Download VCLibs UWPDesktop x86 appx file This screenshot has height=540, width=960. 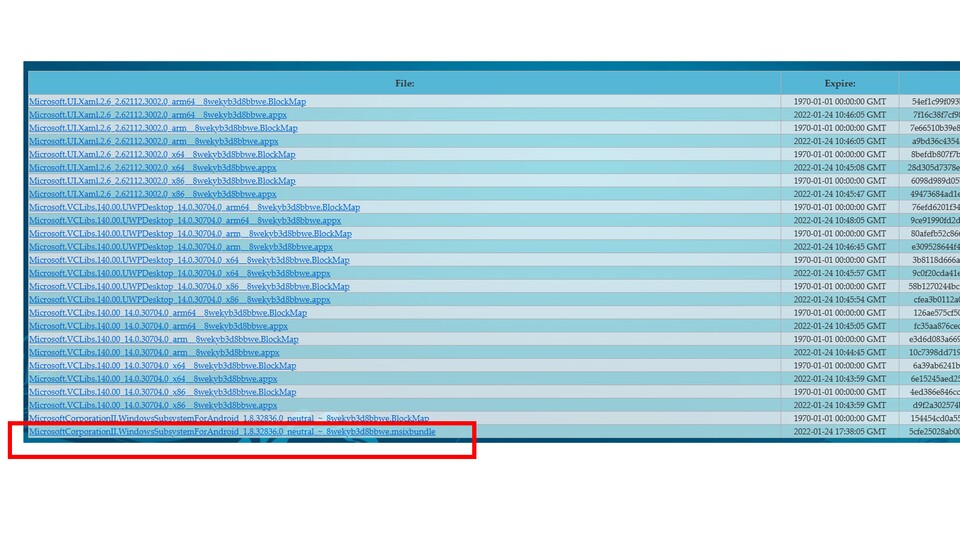(x=179, y=300)
